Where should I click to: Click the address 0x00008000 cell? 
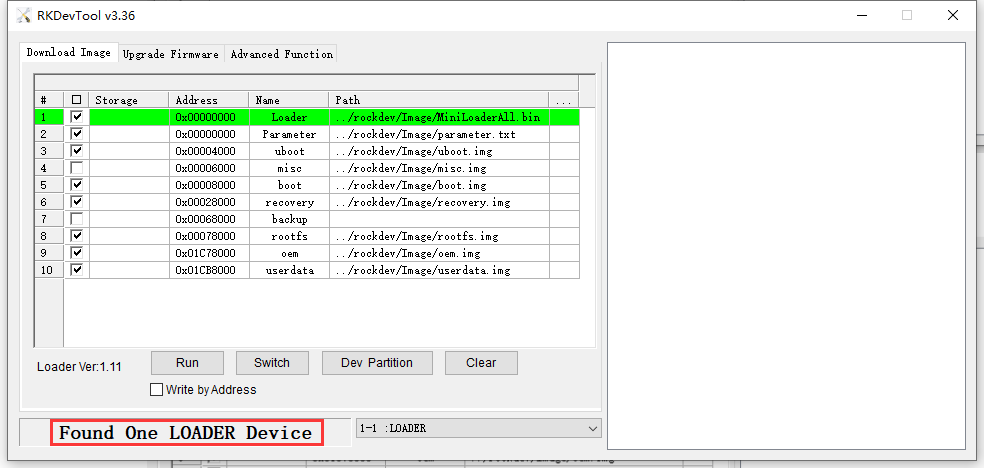[x=209, y=185]
